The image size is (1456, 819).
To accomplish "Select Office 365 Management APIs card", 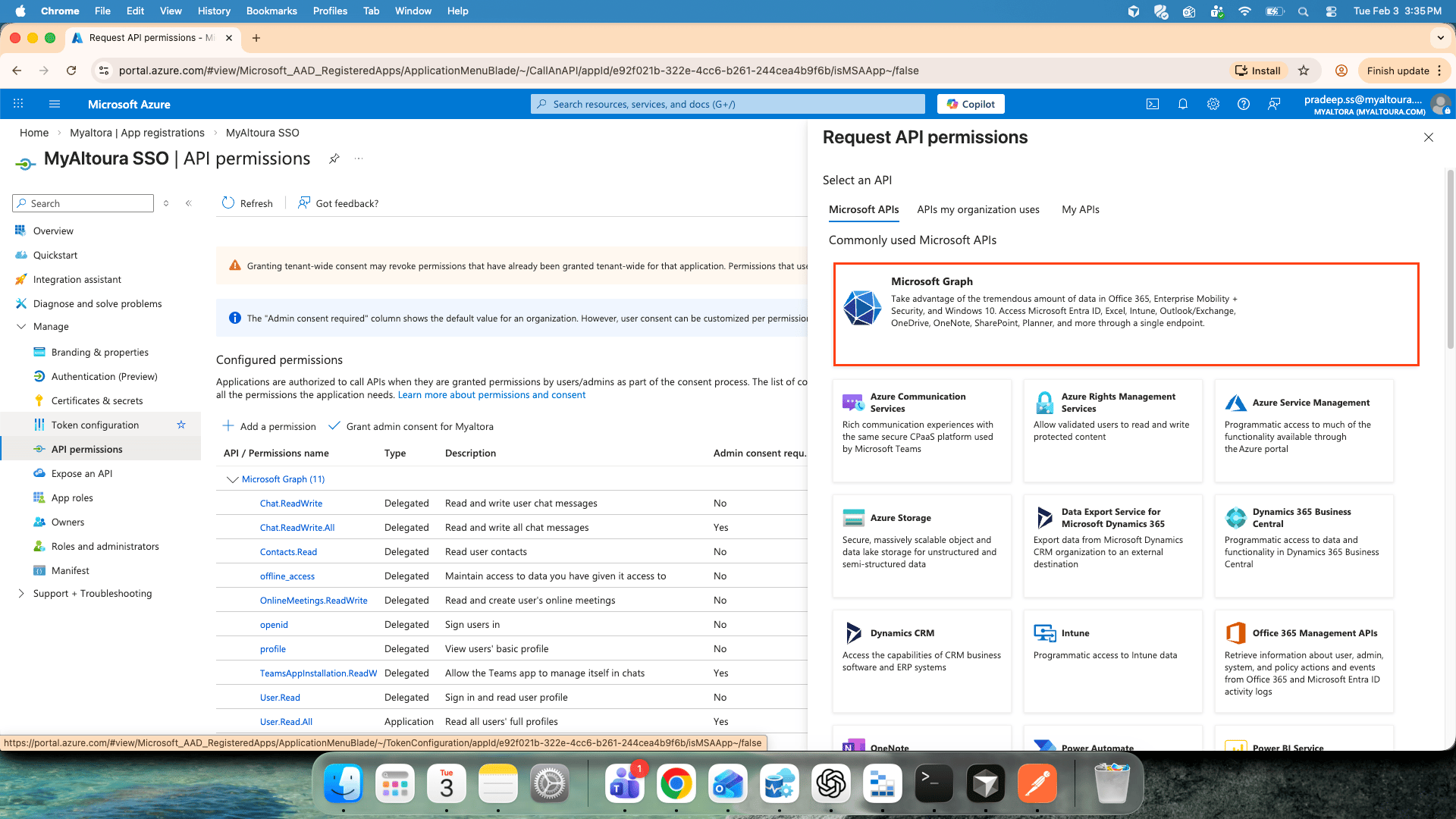I will tap(1304, 661).
